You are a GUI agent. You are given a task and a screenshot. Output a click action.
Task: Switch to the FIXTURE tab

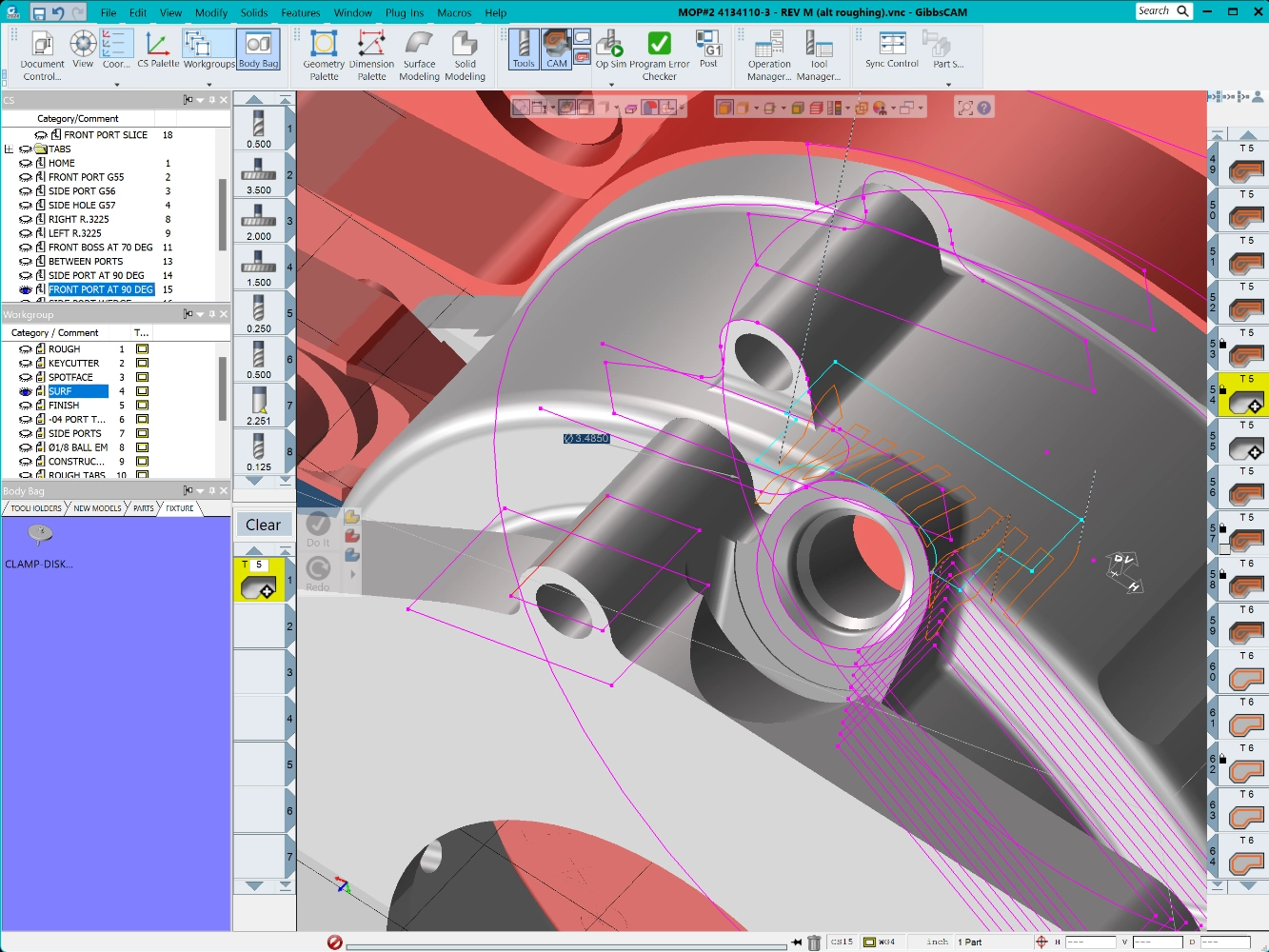179,508
